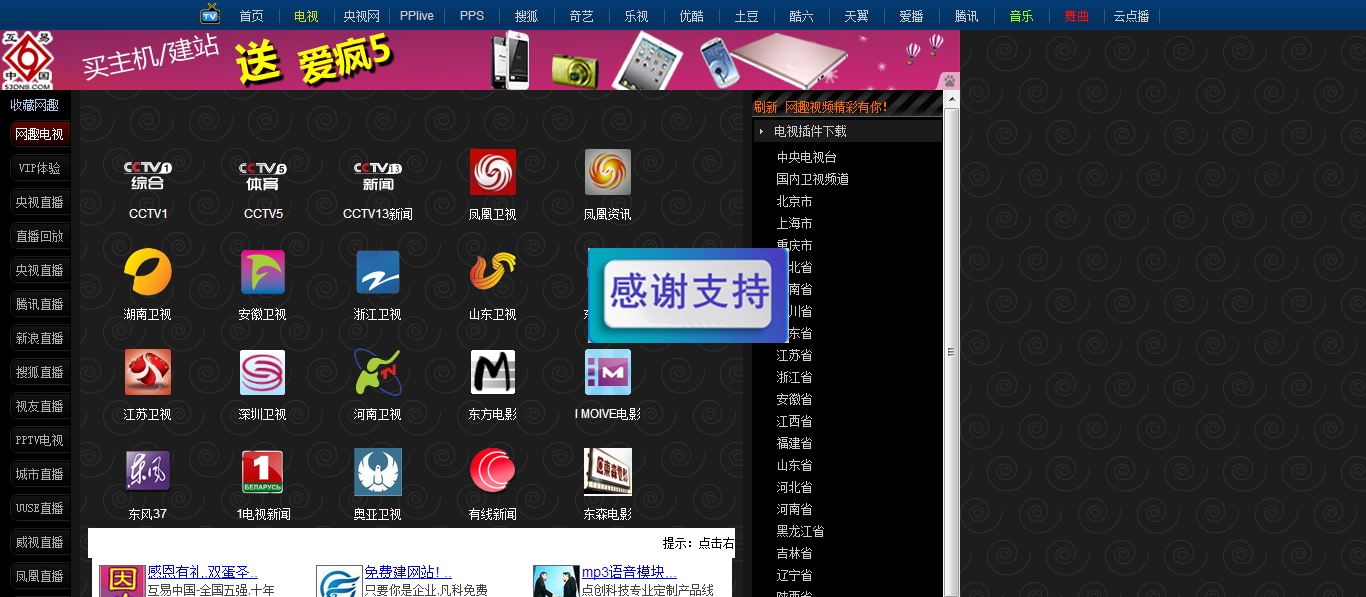The height and width of the screenshot is (597, 1366).
Task: Open 酷六 in top navigation
Action: tap(801, 16)
